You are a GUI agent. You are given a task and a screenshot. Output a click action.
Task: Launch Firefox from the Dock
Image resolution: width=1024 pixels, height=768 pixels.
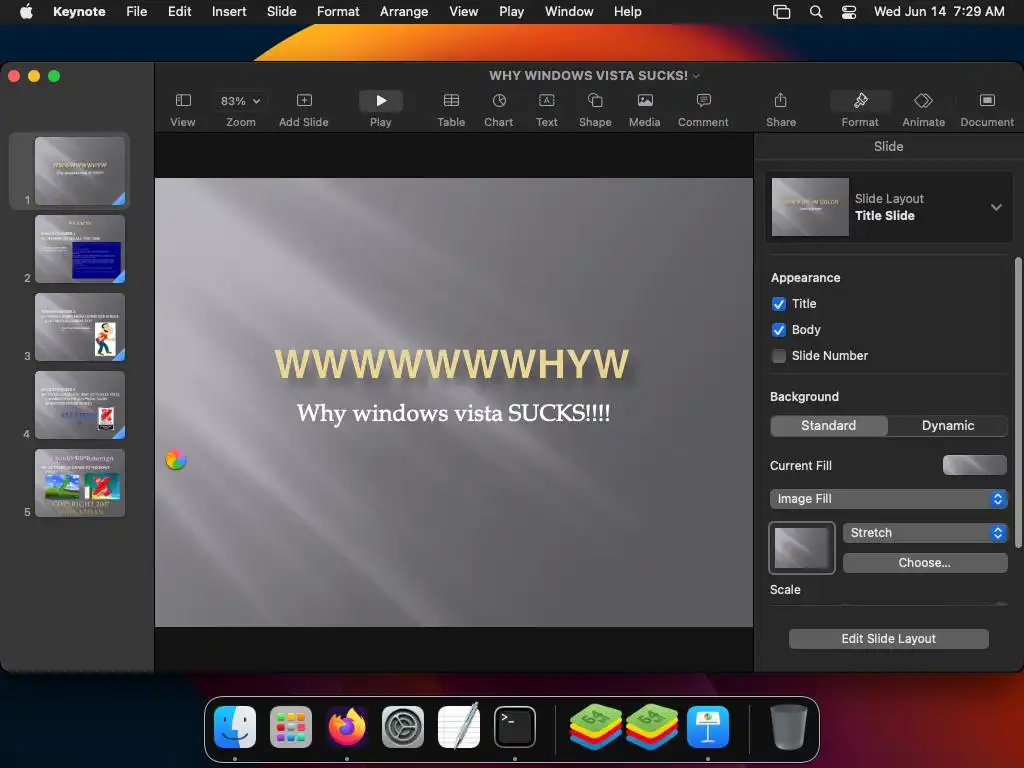point(347,726)
